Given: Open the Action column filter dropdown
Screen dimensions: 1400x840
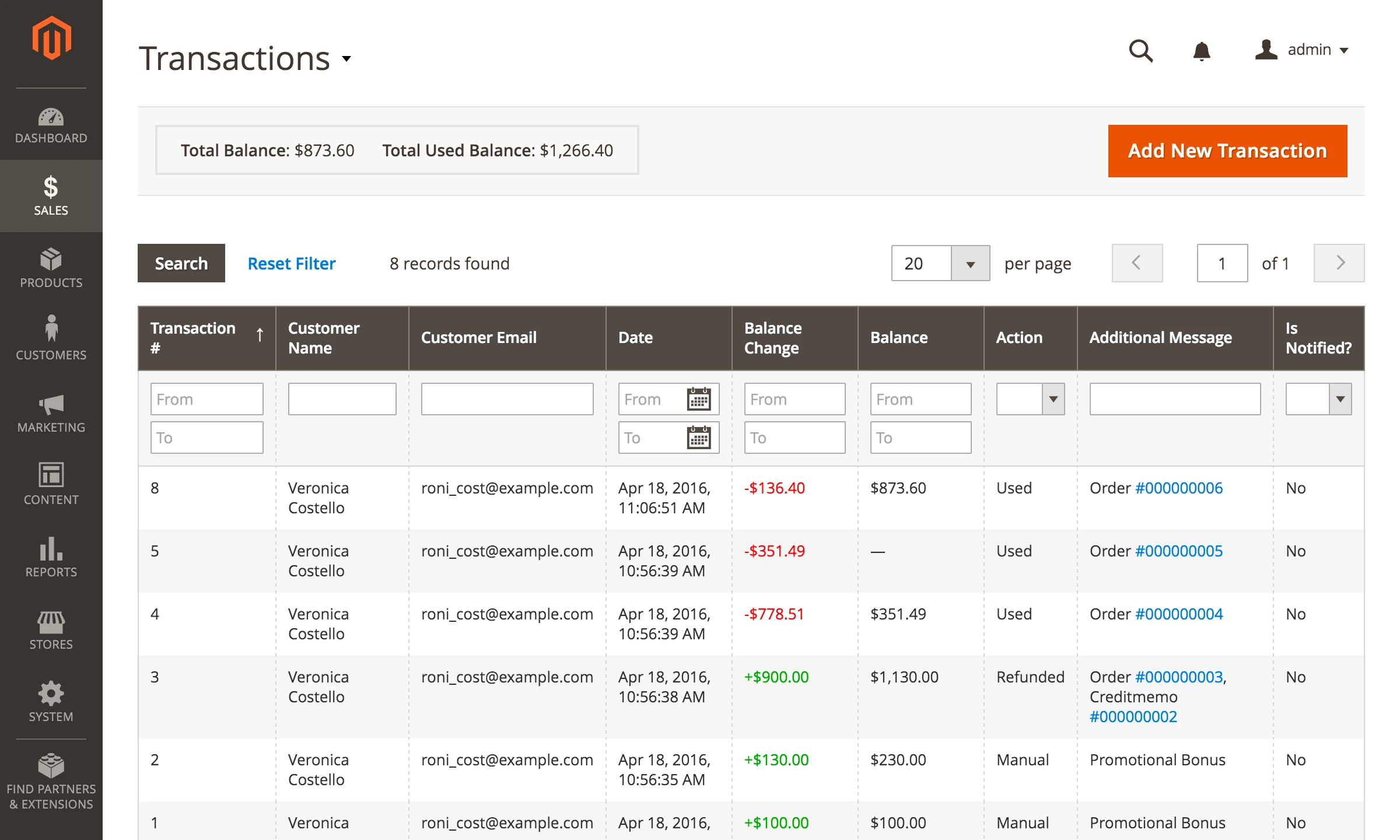Looking at the screenshot, I should 1053,399.
